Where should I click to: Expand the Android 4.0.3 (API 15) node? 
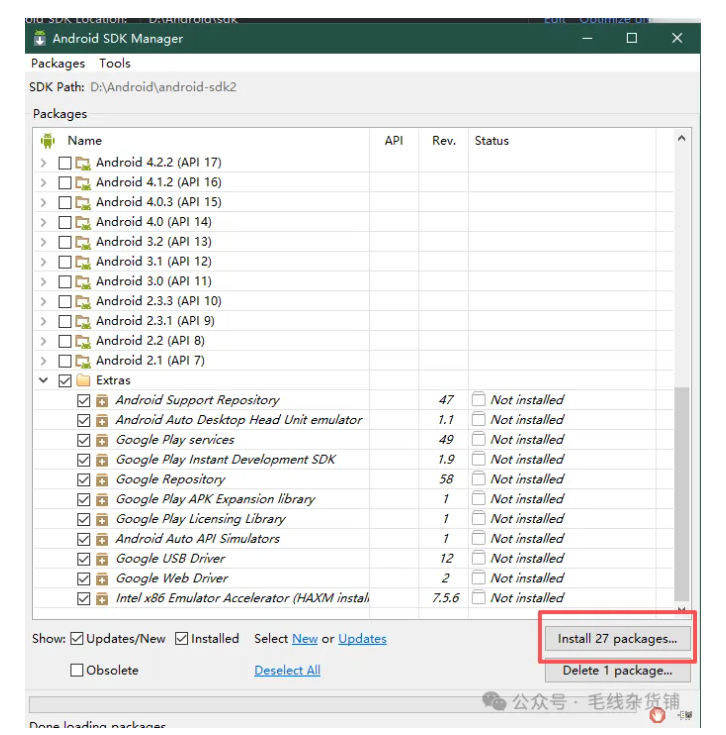click(x=44, y=202)
